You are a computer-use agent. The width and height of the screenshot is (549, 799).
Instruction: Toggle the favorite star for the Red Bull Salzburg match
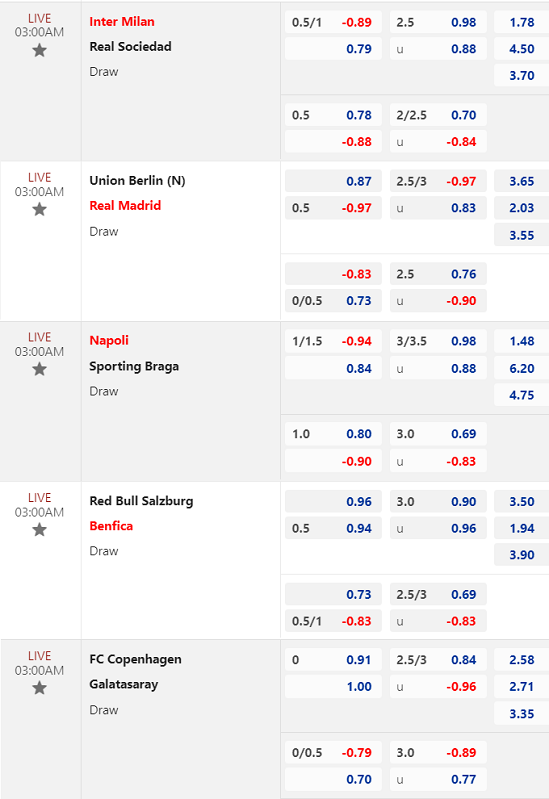[x=39, y=530]
